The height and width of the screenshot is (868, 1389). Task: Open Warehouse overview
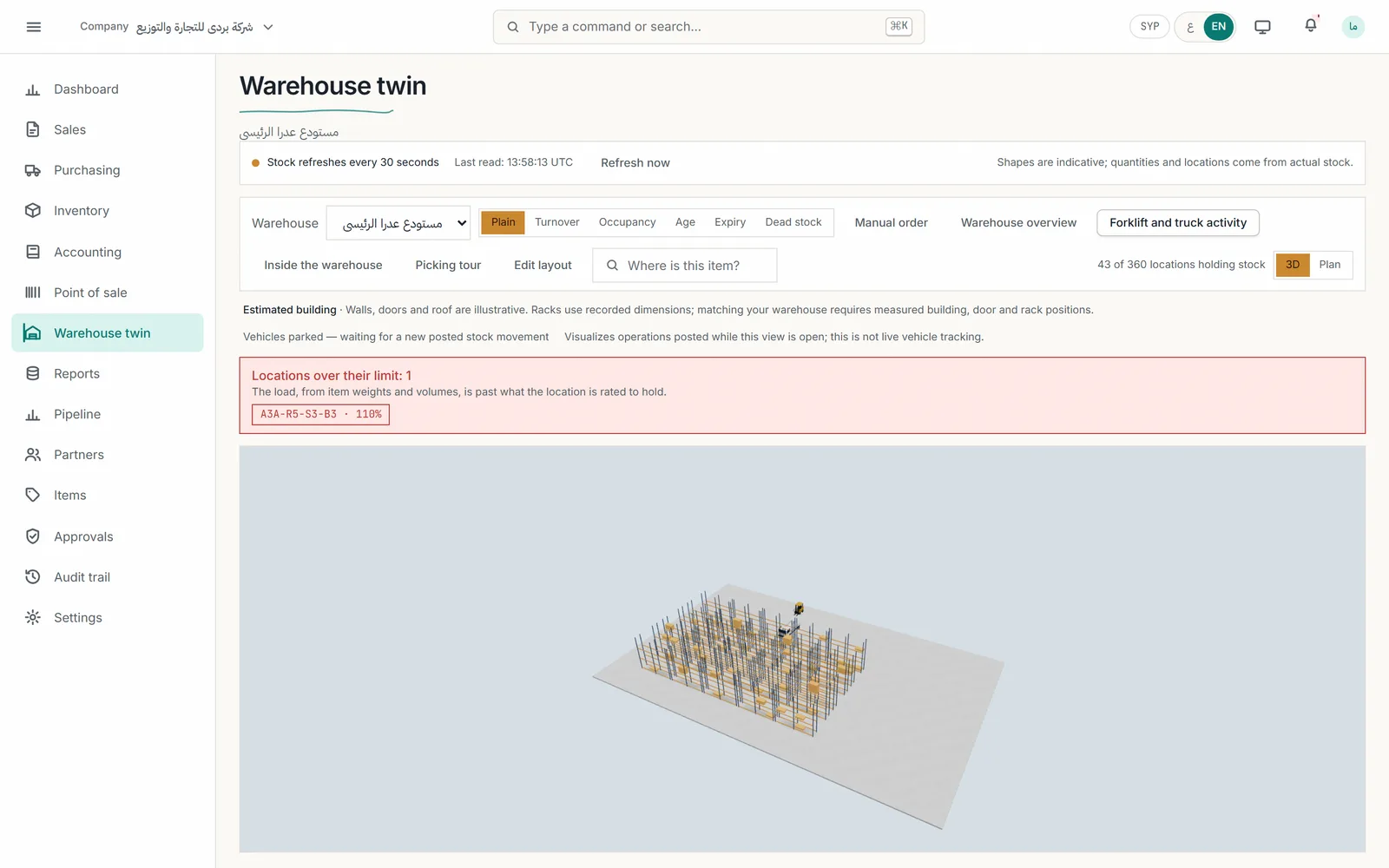1018,223
